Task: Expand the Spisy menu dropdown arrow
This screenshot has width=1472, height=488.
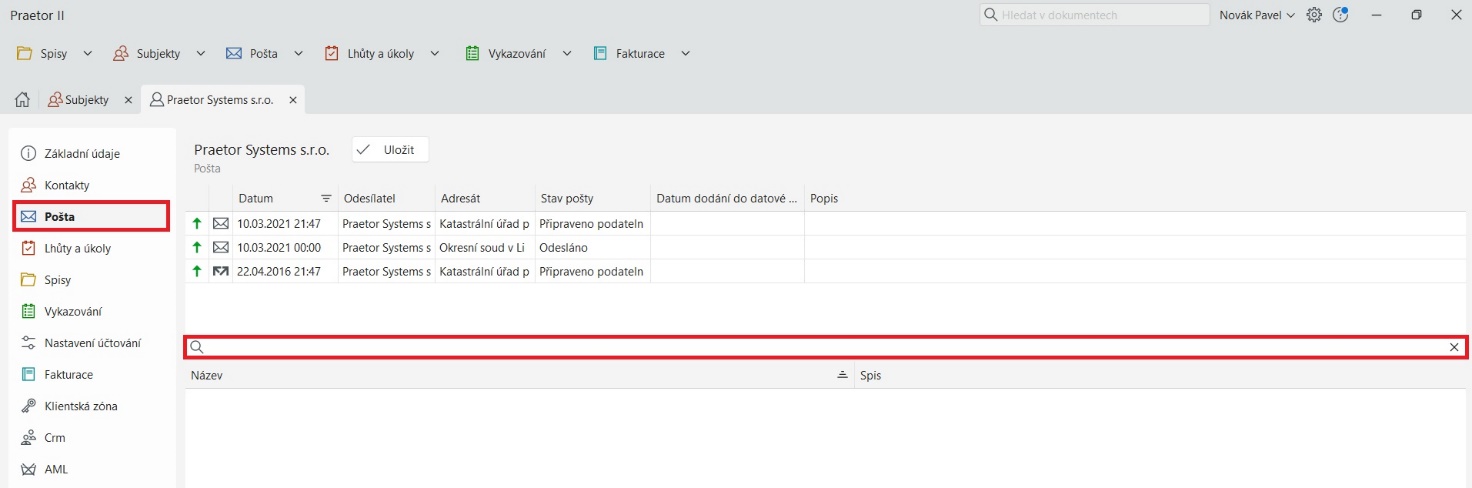Action: click(87, 53)
